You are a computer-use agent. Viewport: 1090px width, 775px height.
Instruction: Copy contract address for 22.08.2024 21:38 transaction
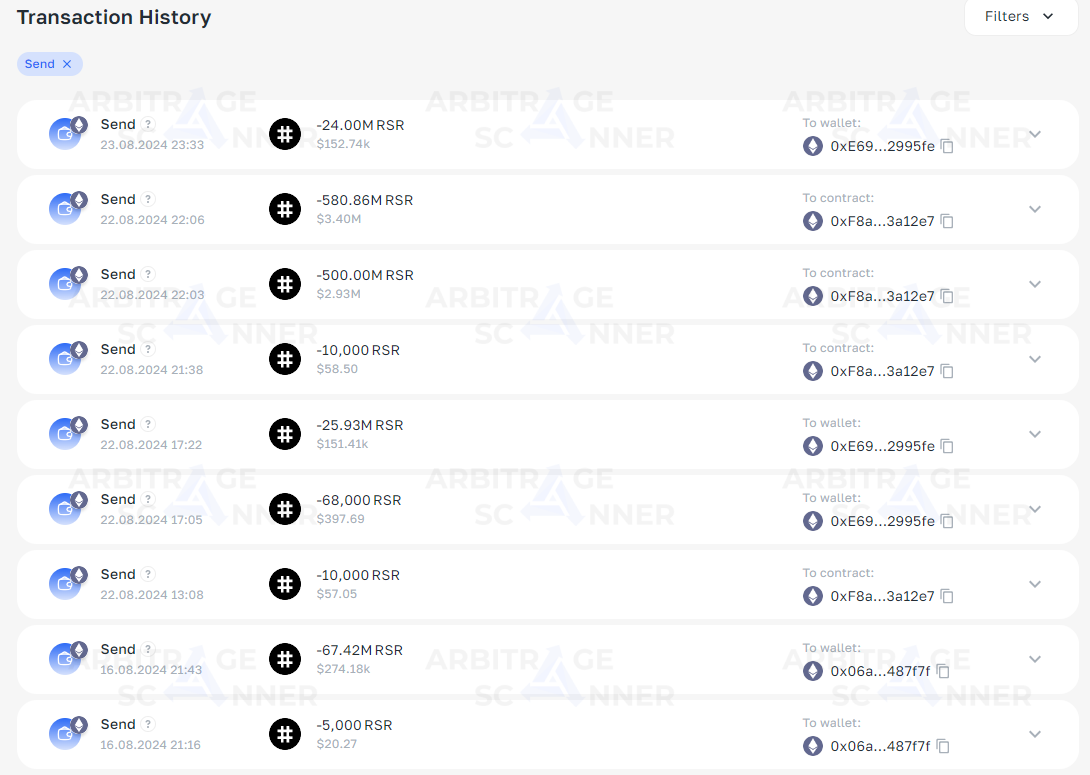click(947, 371)
